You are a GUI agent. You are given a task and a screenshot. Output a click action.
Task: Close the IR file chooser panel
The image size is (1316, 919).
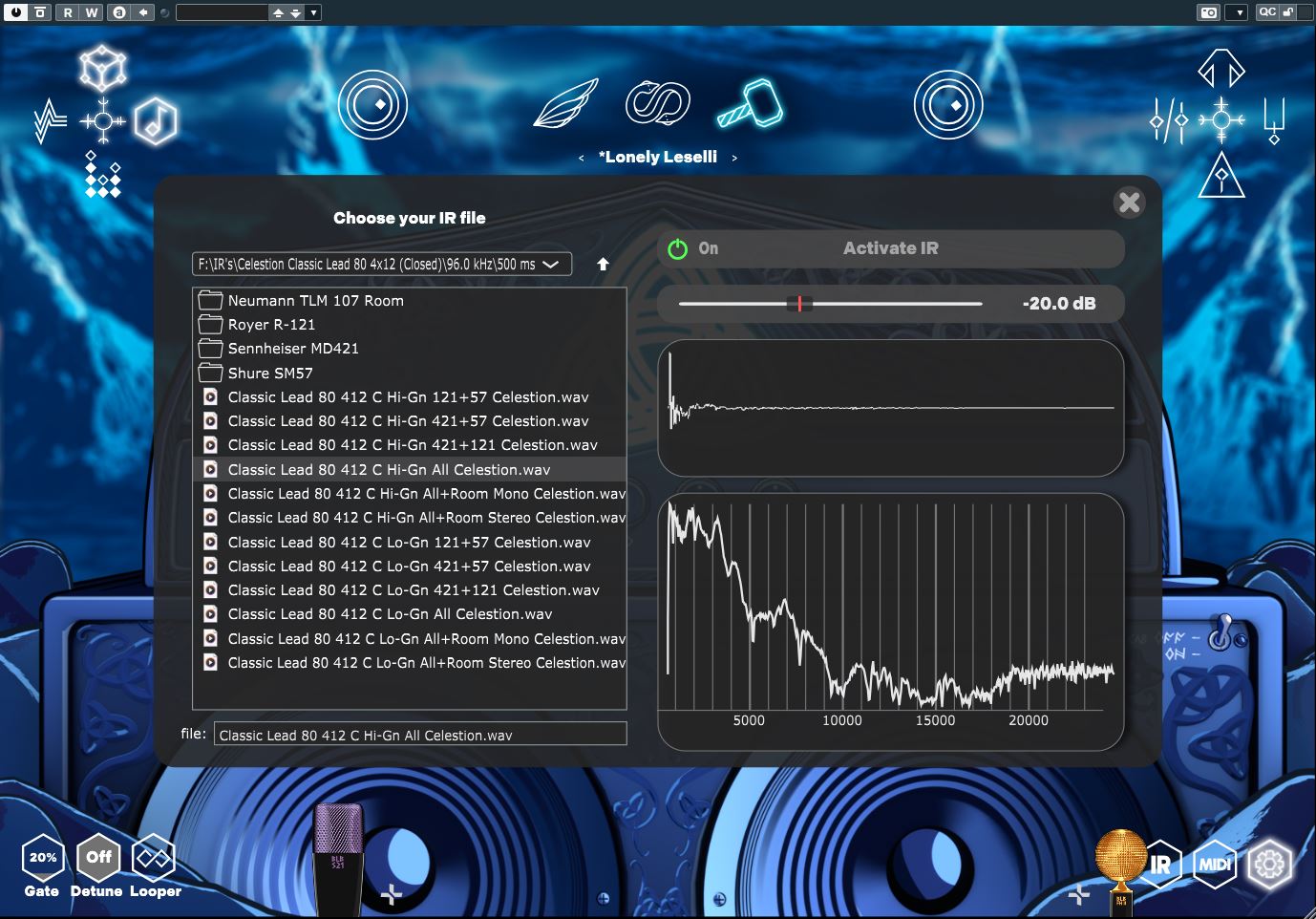1130,203
